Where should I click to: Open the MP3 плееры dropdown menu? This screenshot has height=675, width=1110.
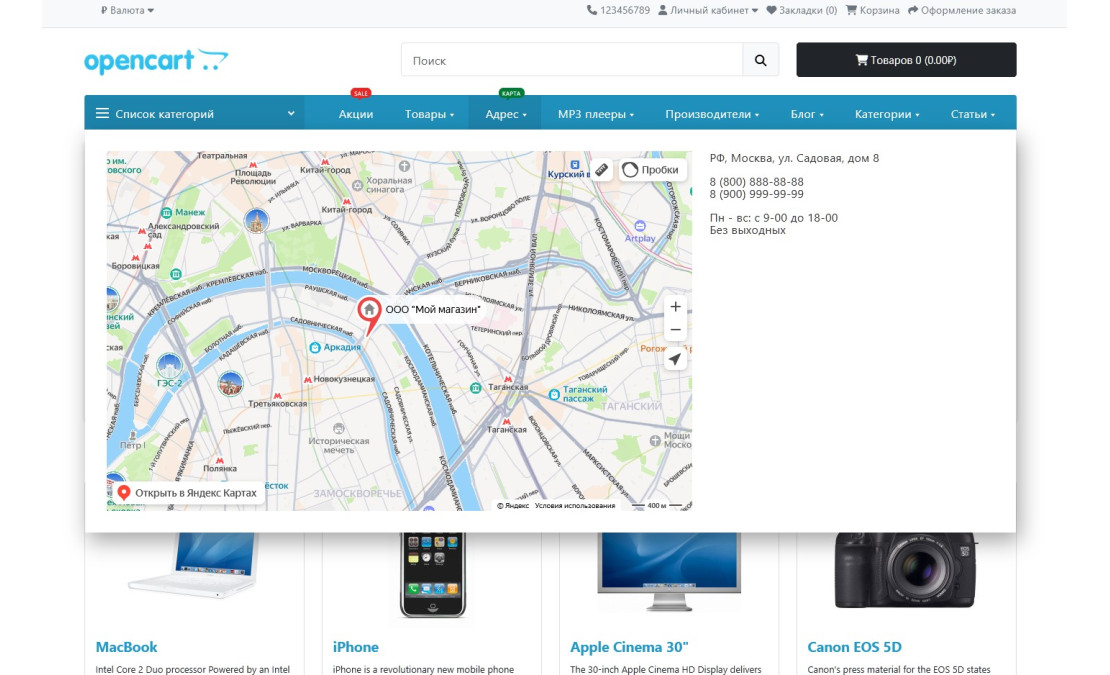click(x=595, y=114)
